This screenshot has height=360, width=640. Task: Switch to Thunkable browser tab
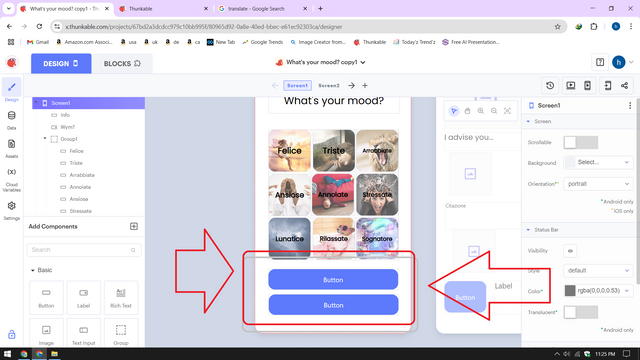(163, 9)
